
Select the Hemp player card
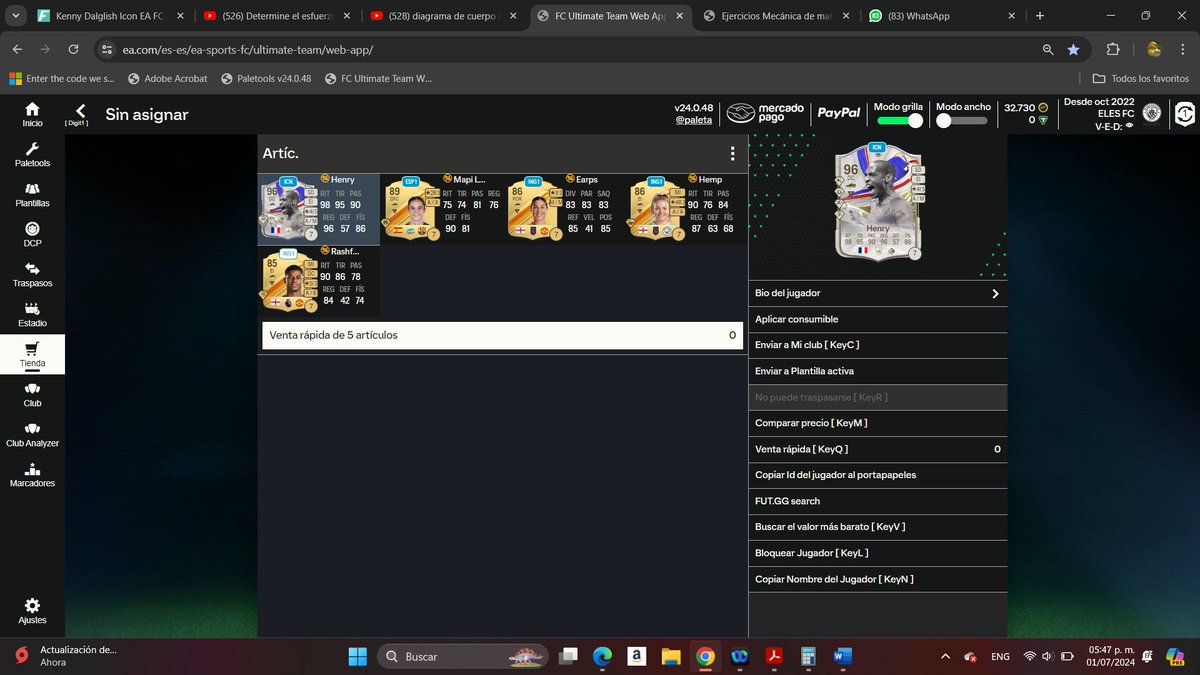click(x=687, y=209)
